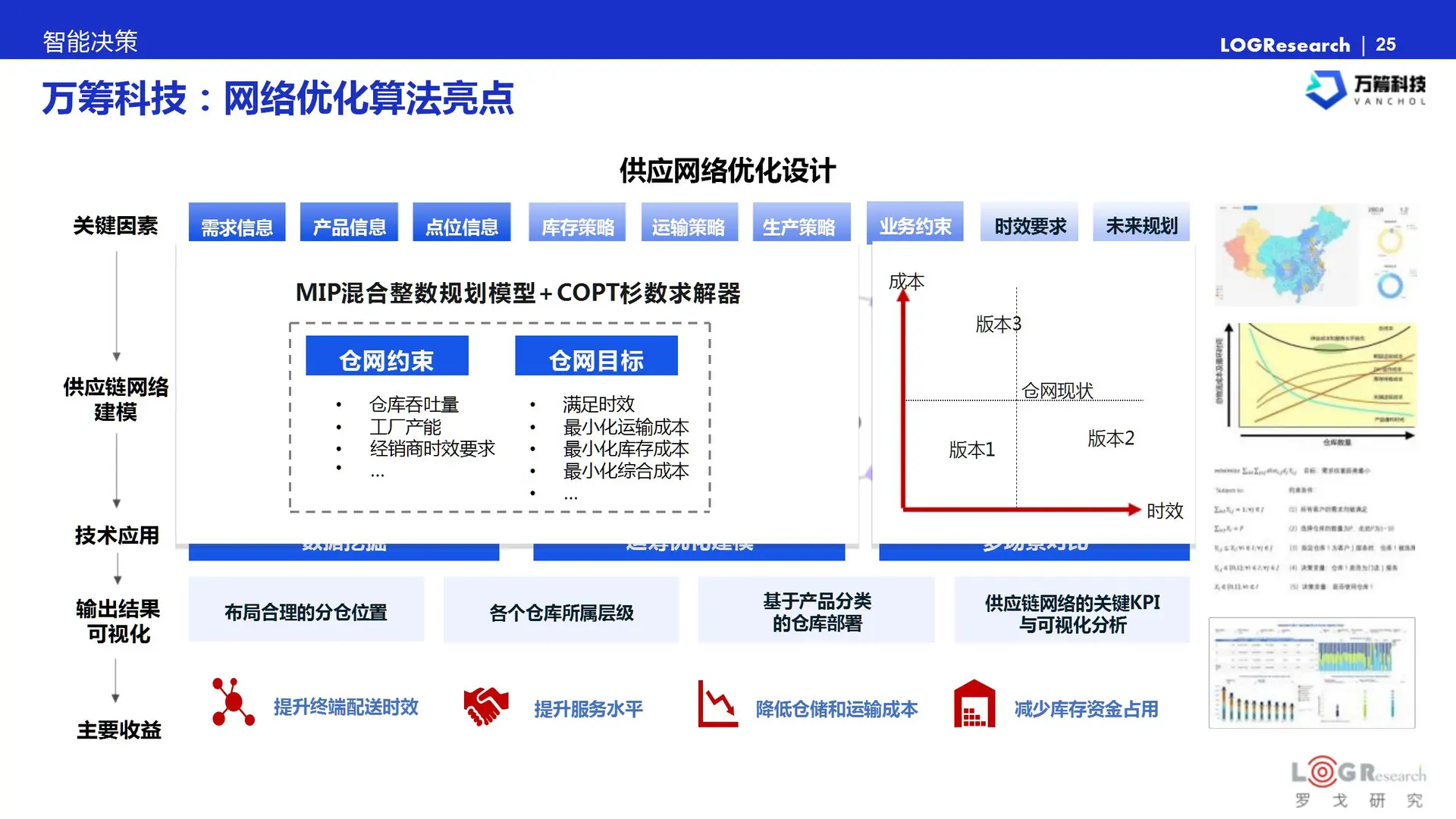Click the 时效 axis label
1456x819 pixels.
click(1164, 510)
